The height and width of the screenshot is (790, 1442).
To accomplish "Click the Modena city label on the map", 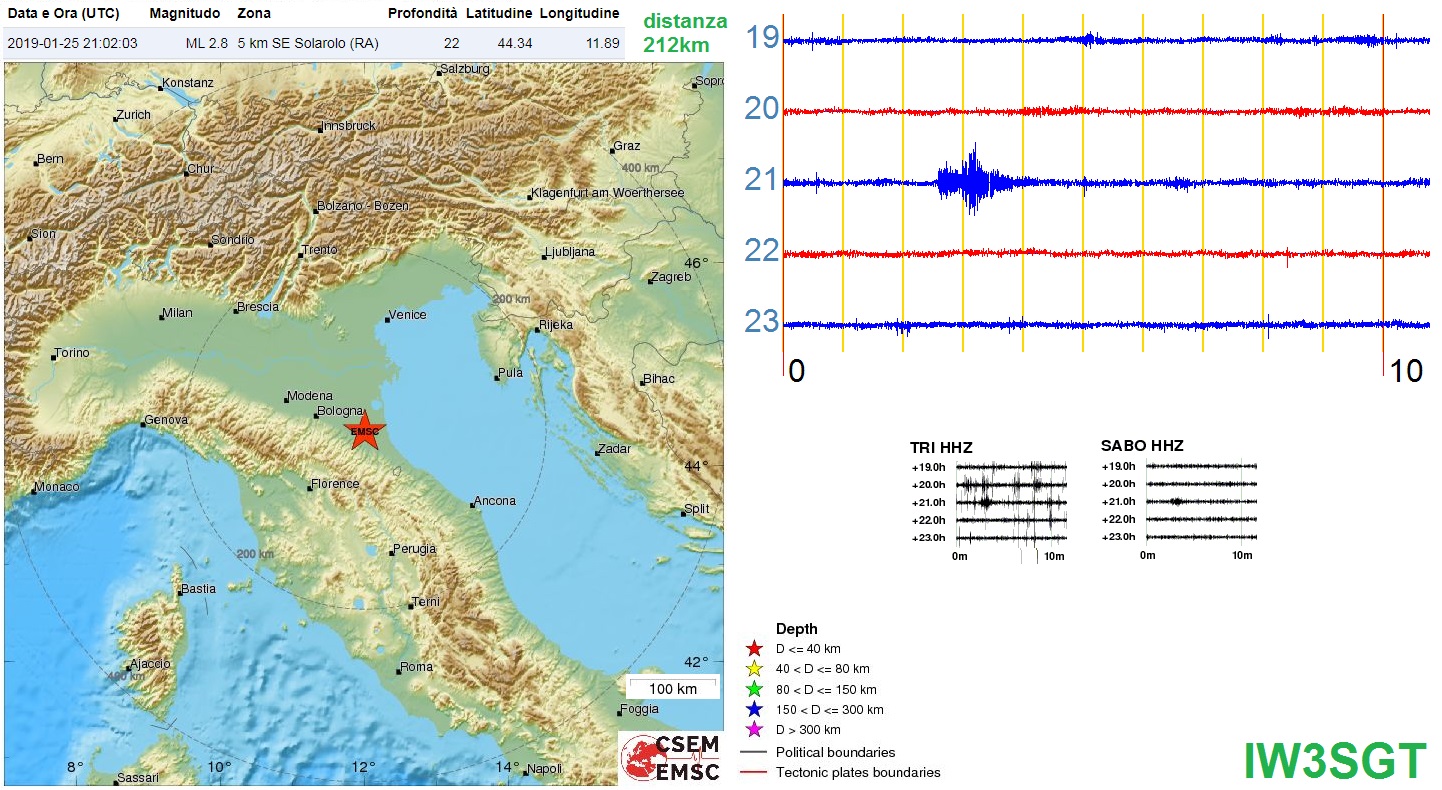I will tap(309, 396).
